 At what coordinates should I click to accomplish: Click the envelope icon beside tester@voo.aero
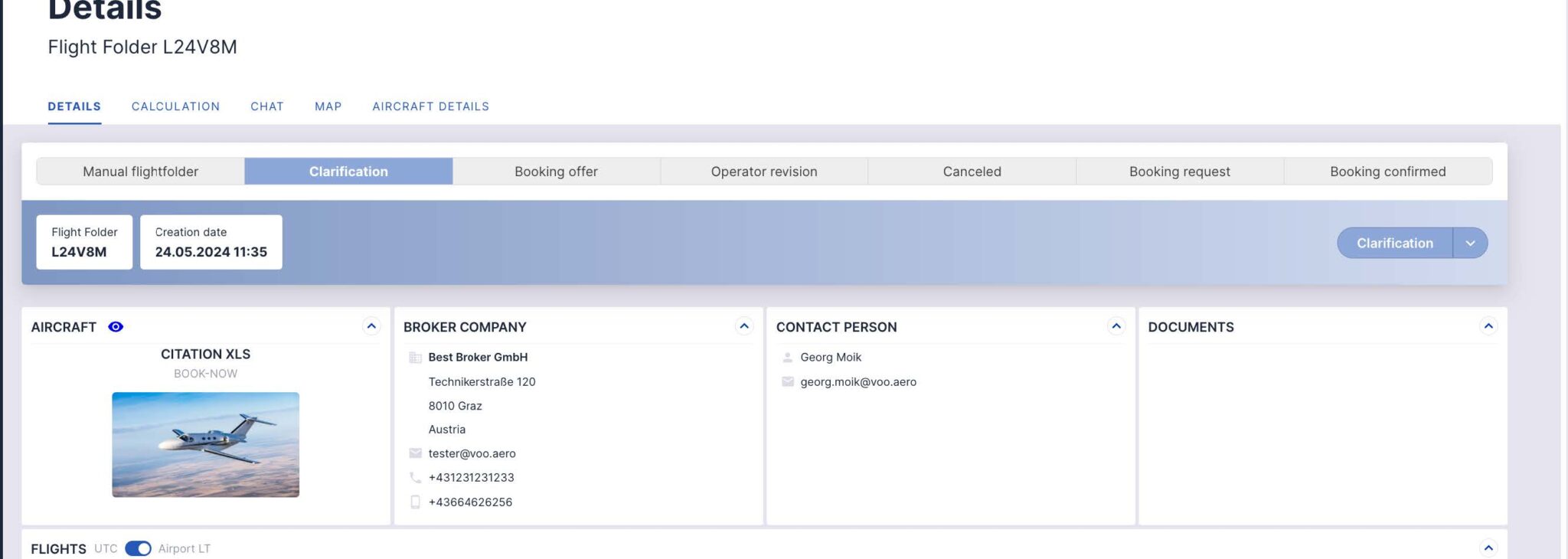pos(416,453)
